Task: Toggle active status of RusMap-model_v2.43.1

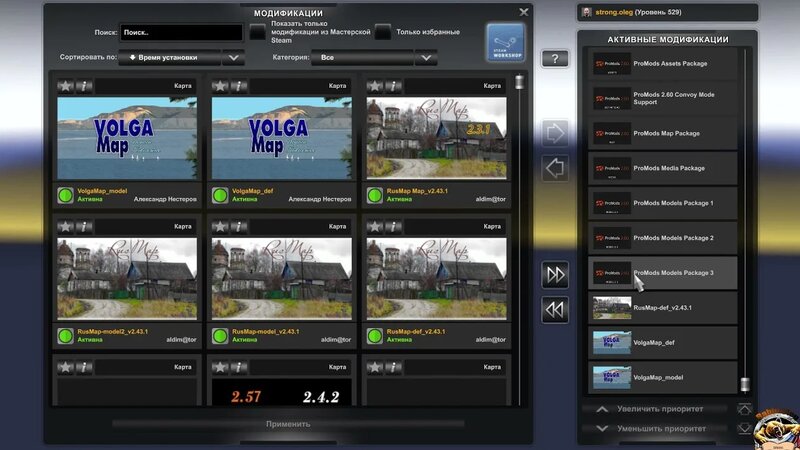Action: [x=220, y=336]
